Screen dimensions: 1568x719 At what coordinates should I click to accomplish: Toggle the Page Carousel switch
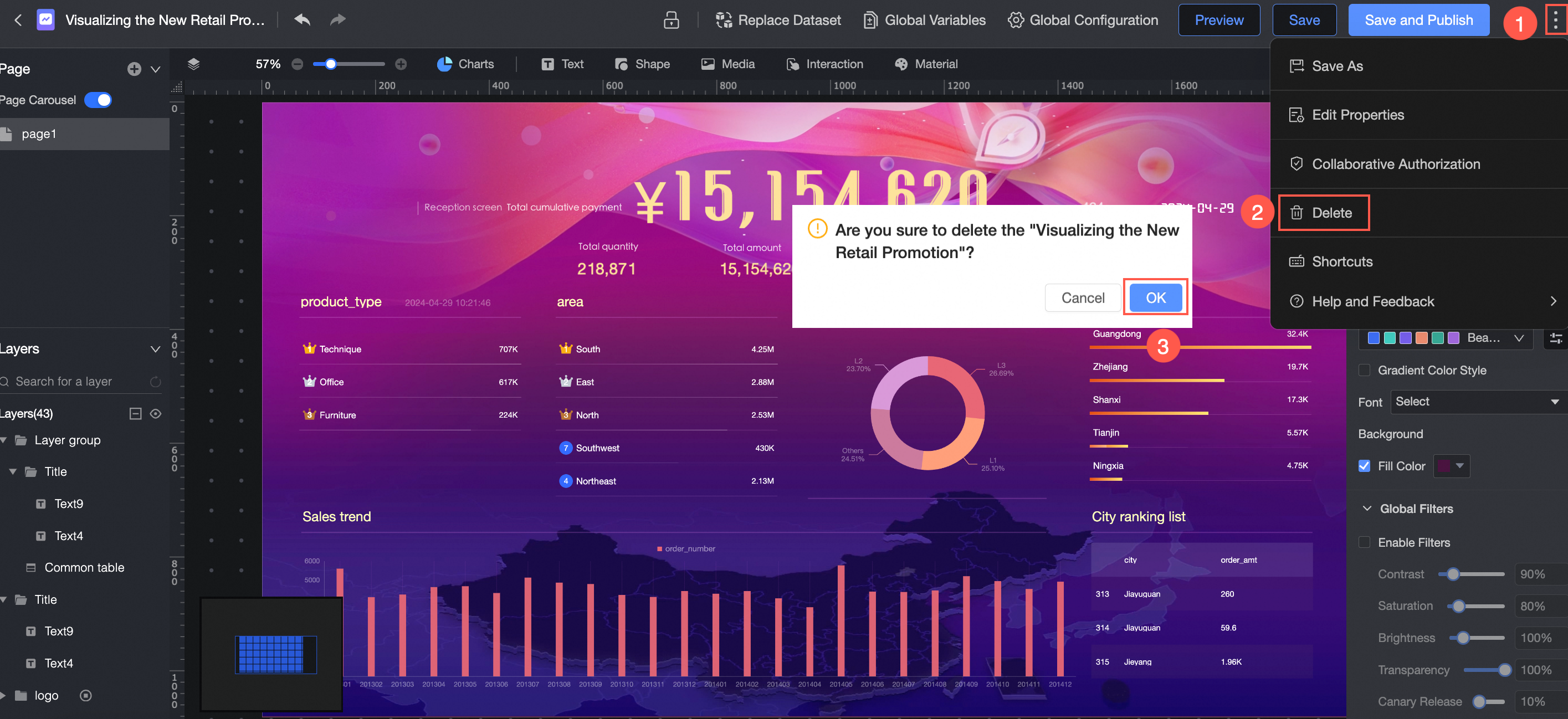(98, 100)
